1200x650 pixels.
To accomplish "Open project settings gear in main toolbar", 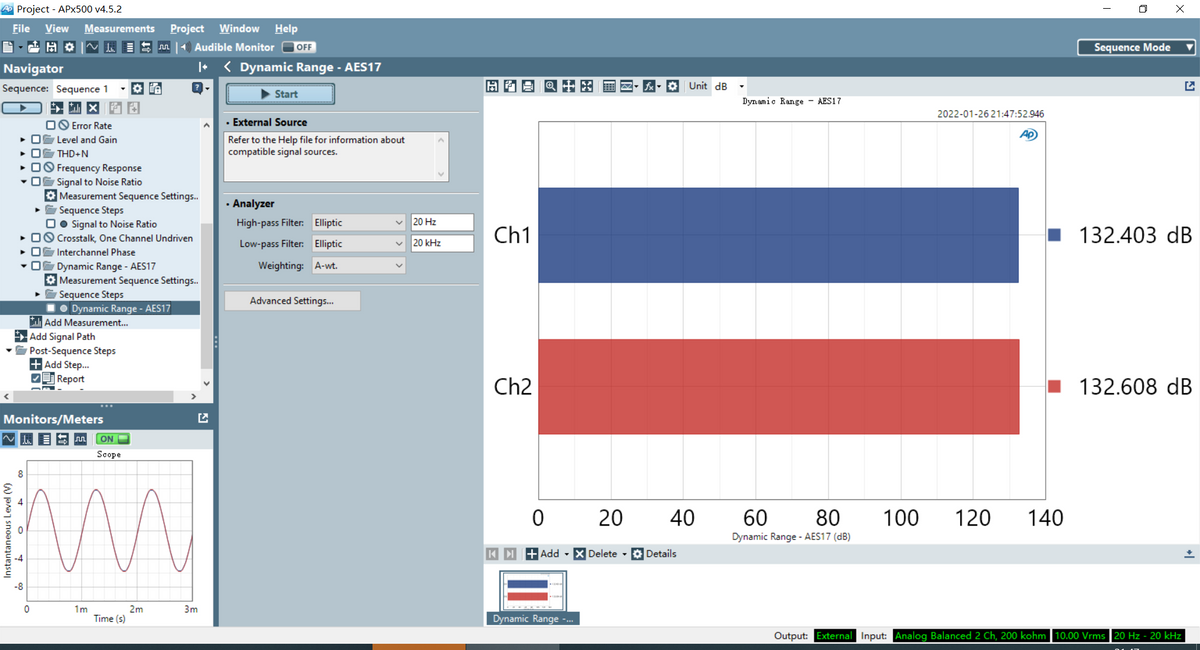I will point(69,47).
